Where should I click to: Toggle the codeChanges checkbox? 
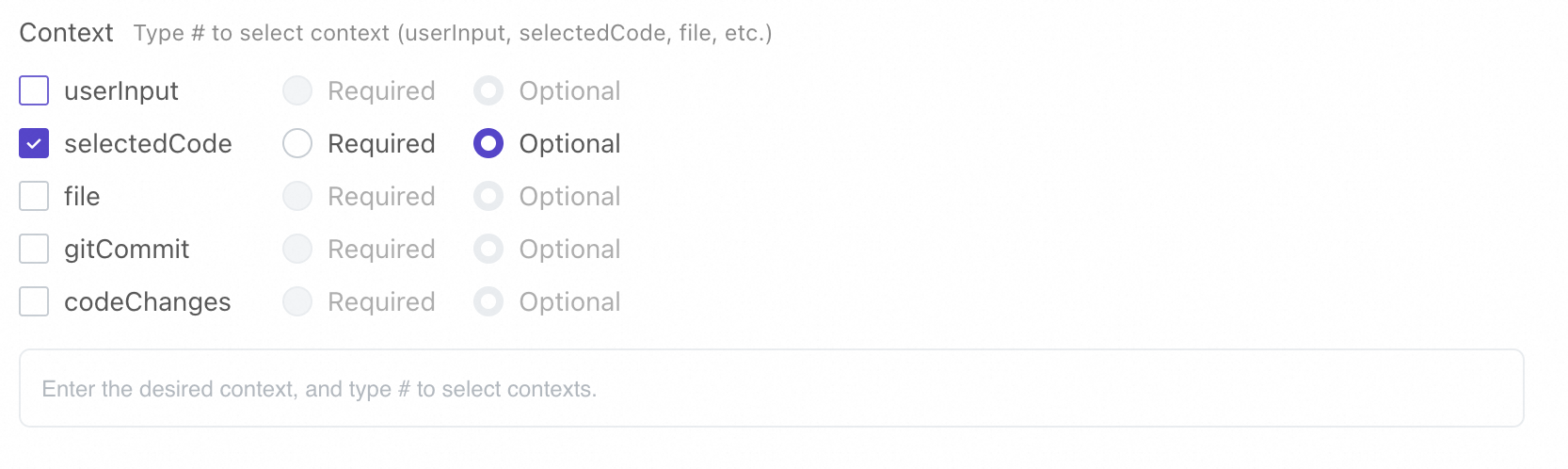pos(34,301)
